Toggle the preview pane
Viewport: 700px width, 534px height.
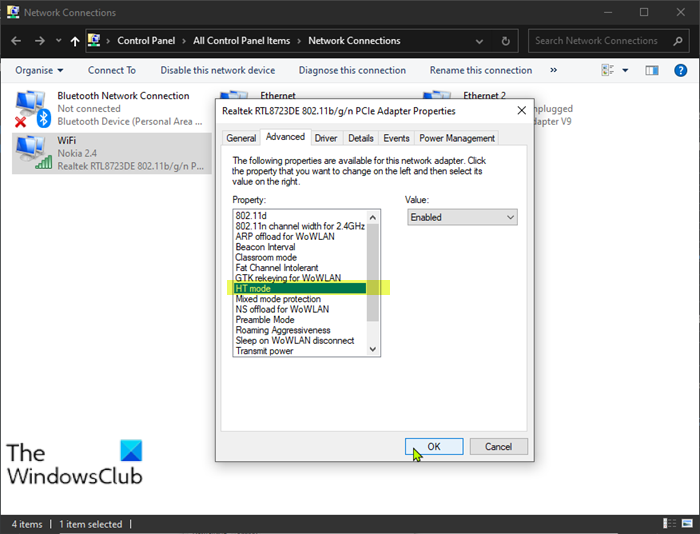coord(652,70)
